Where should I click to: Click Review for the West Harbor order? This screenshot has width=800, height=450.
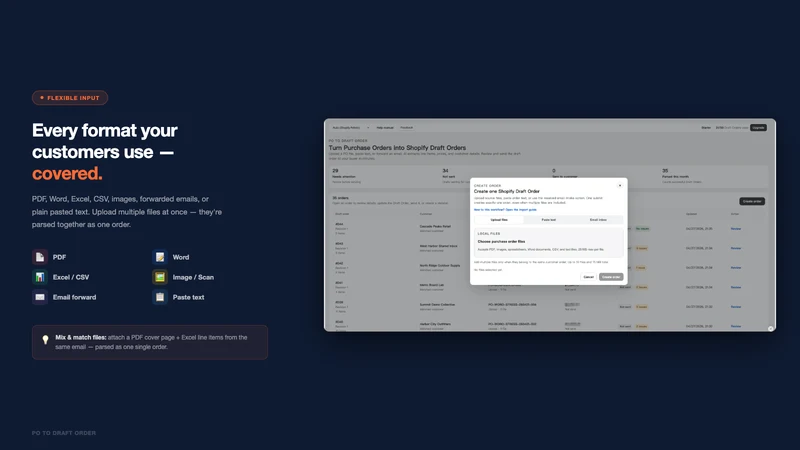[x=736, y=248]
